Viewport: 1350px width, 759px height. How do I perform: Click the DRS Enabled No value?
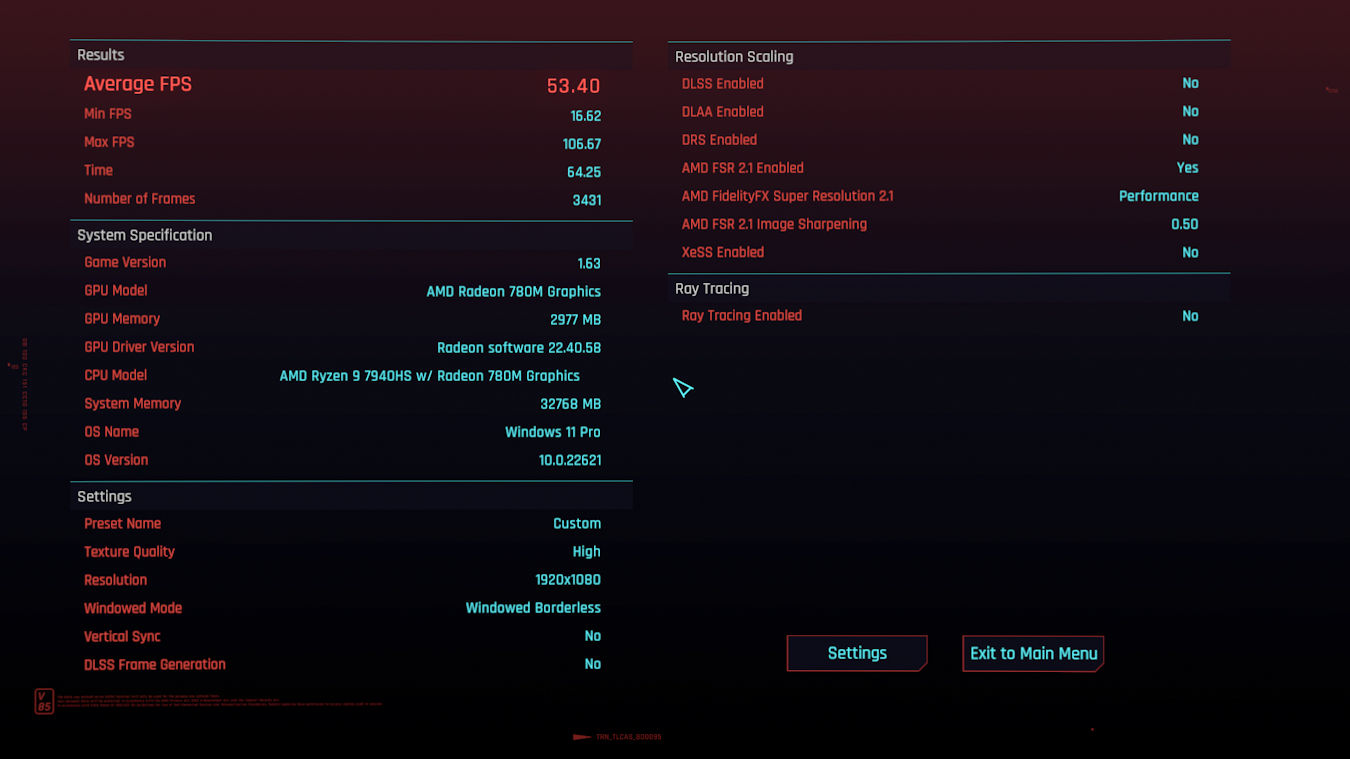[x=1190, y=140]
